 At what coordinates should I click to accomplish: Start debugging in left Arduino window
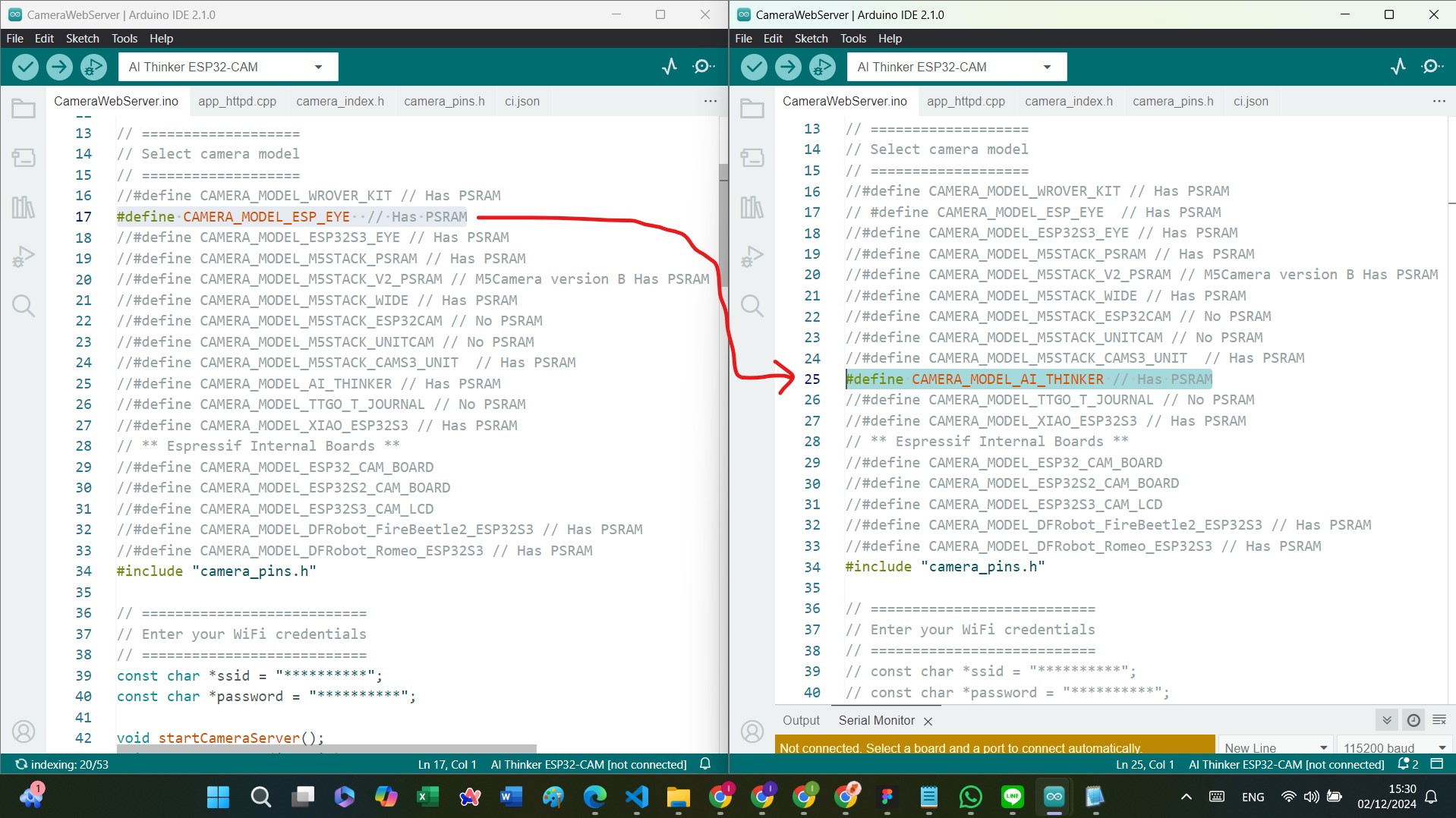pos(93,67)
